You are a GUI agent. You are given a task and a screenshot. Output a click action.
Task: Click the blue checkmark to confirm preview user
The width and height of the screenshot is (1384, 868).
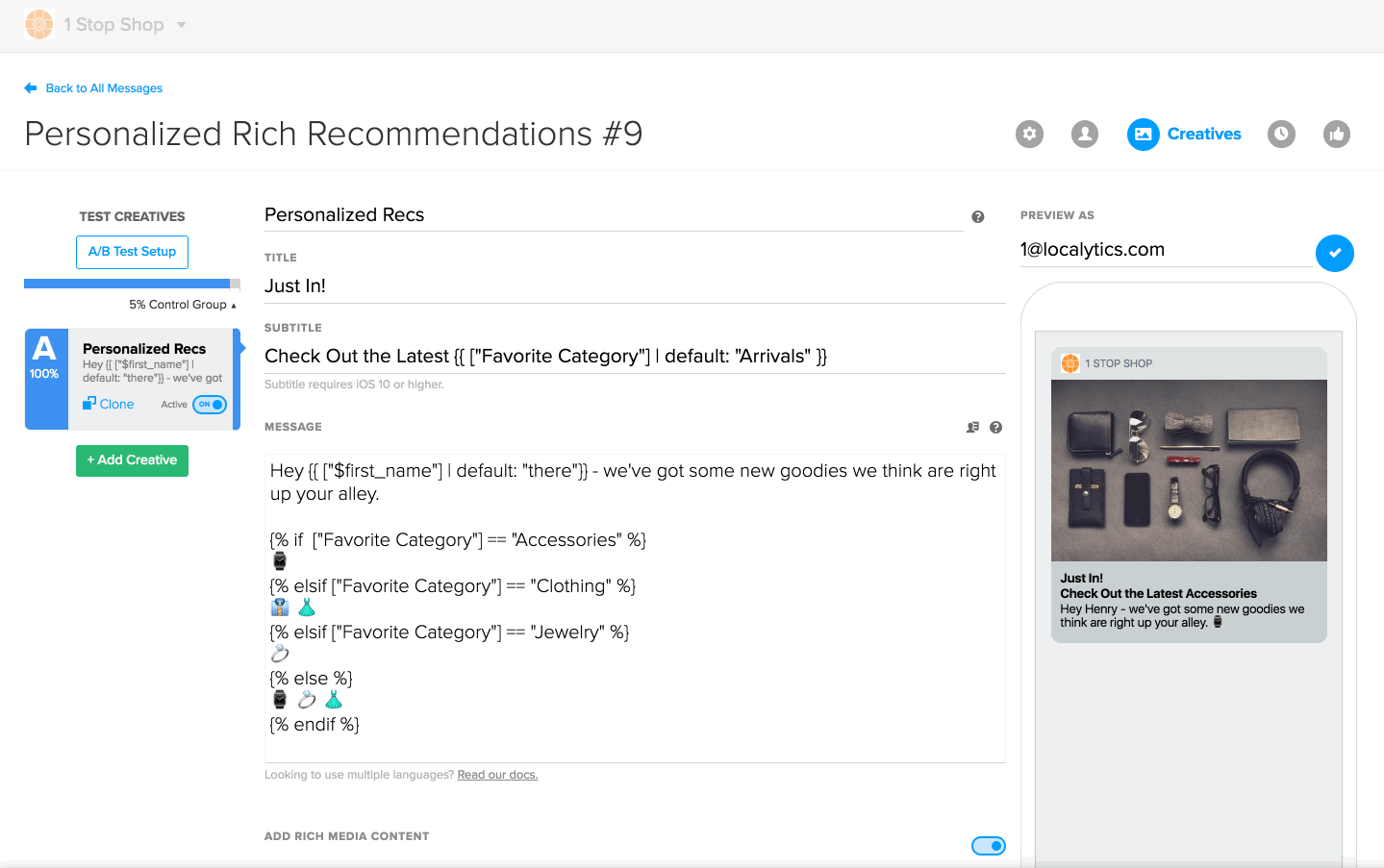(x=1334, y=253)
